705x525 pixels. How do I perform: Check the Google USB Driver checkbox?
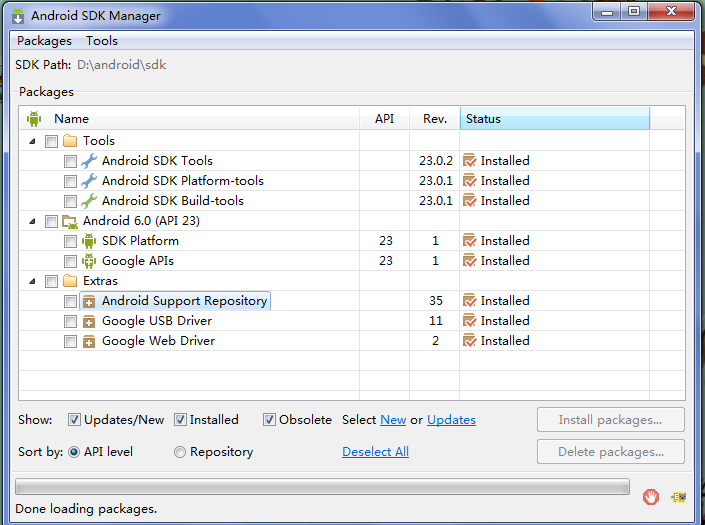point(70,321)
